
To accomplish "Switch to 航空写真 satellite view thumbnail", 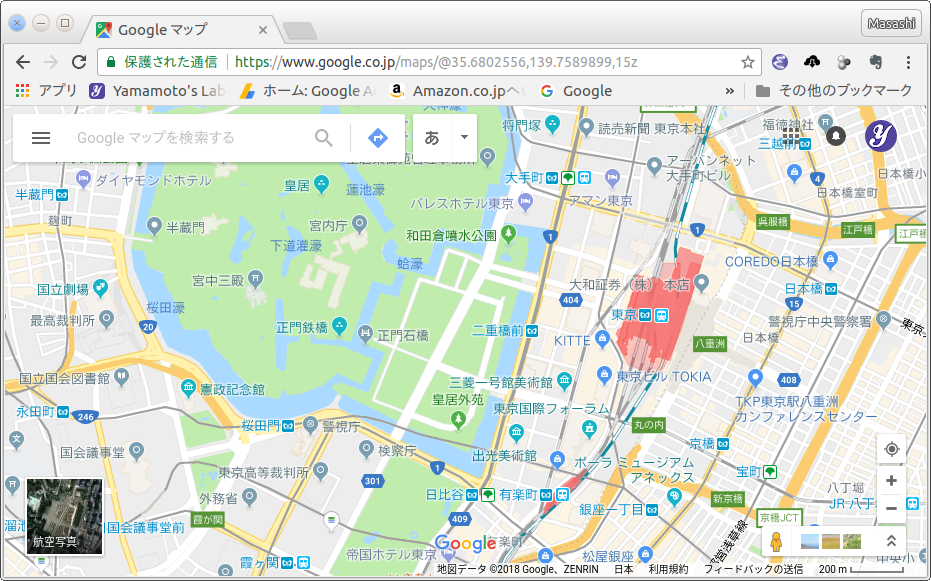I will pos(65,516).
